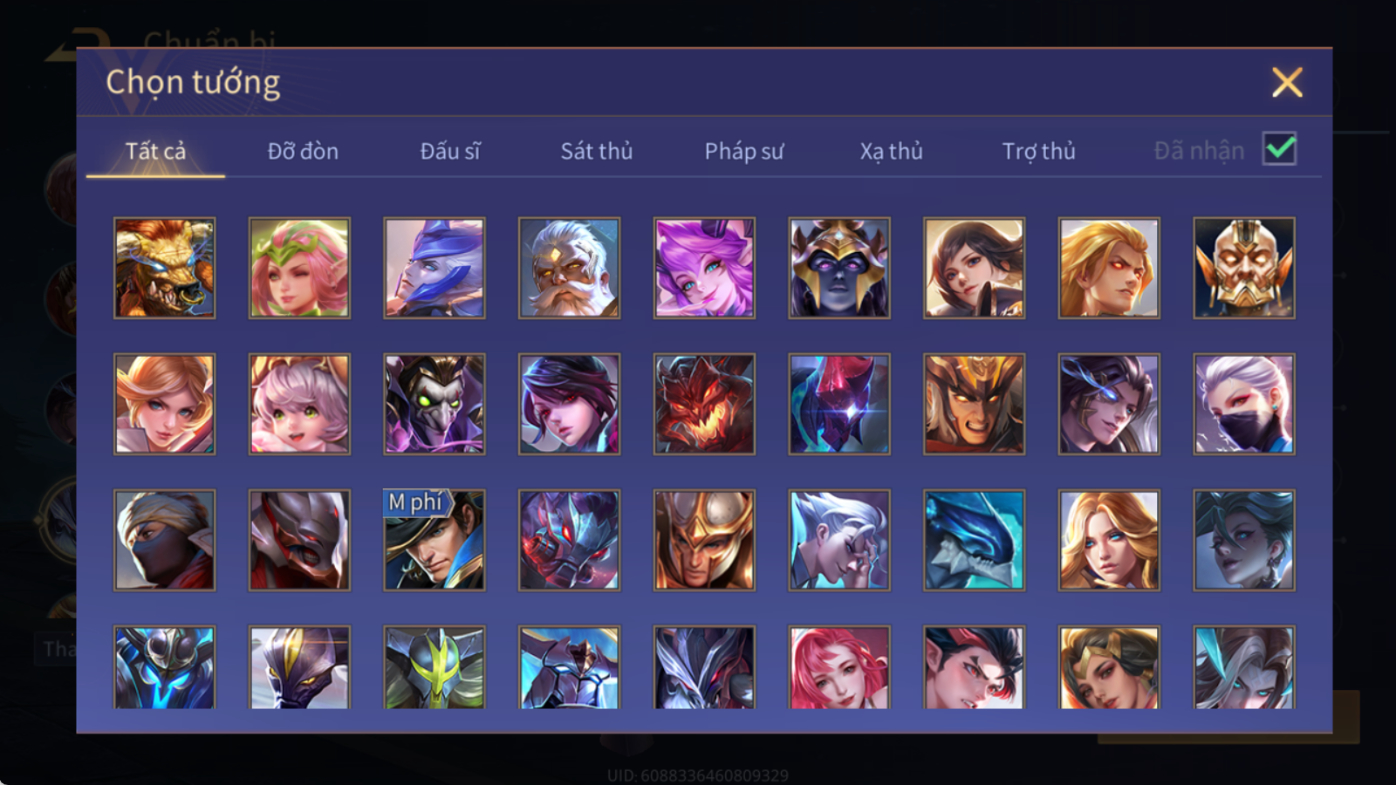Viewport: 1396px width, 785px height.
Task: Pick the hero labeled M phí
Action: pos(434,540)
